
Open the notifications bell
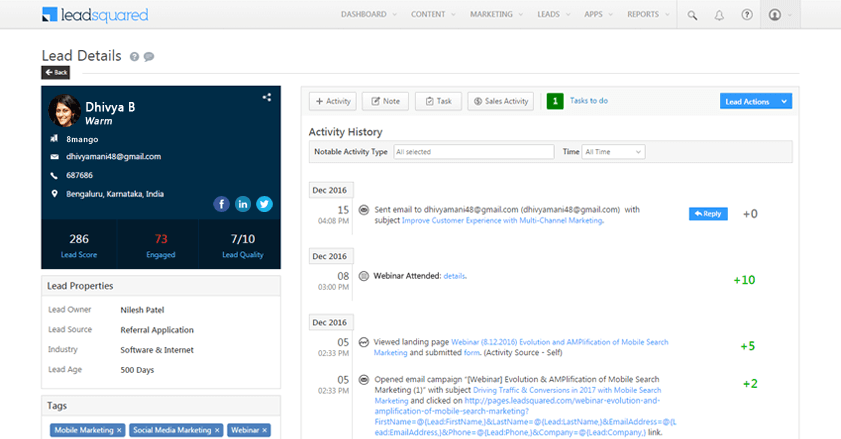719,15
